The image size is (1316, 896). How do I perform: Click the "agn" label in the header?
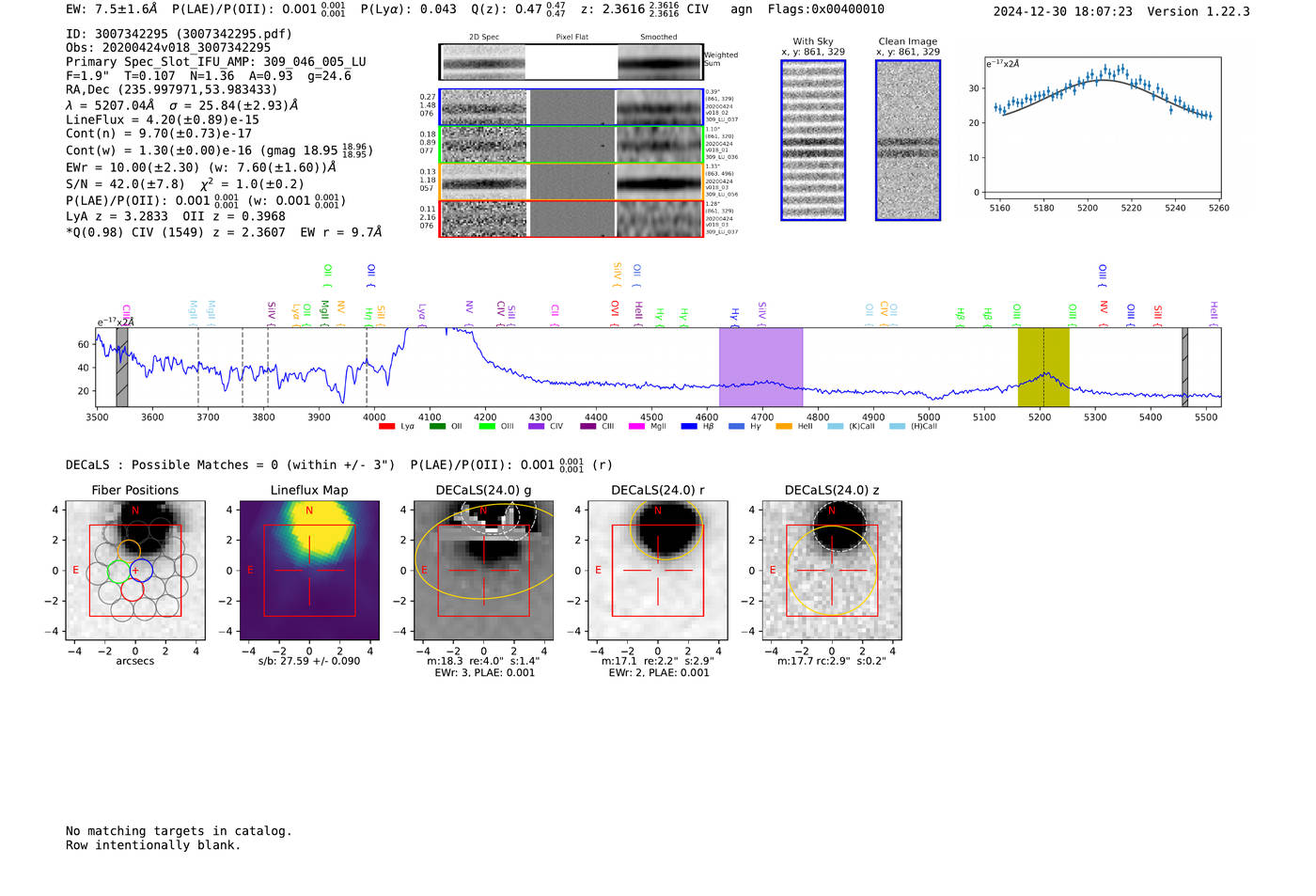pyautogui.click(x=742, y=9)
